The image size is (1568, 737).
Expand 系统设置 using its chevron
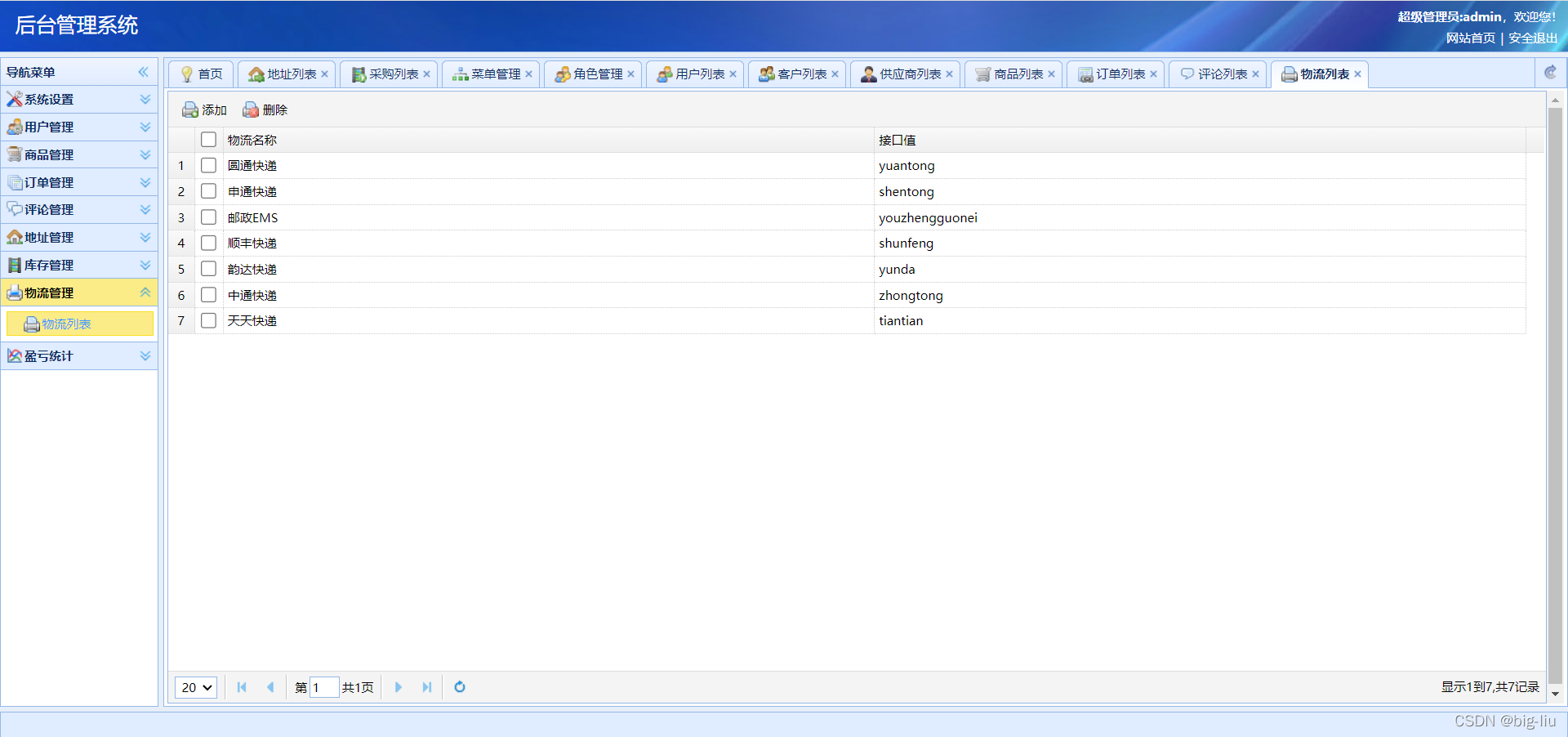point(145,99)
